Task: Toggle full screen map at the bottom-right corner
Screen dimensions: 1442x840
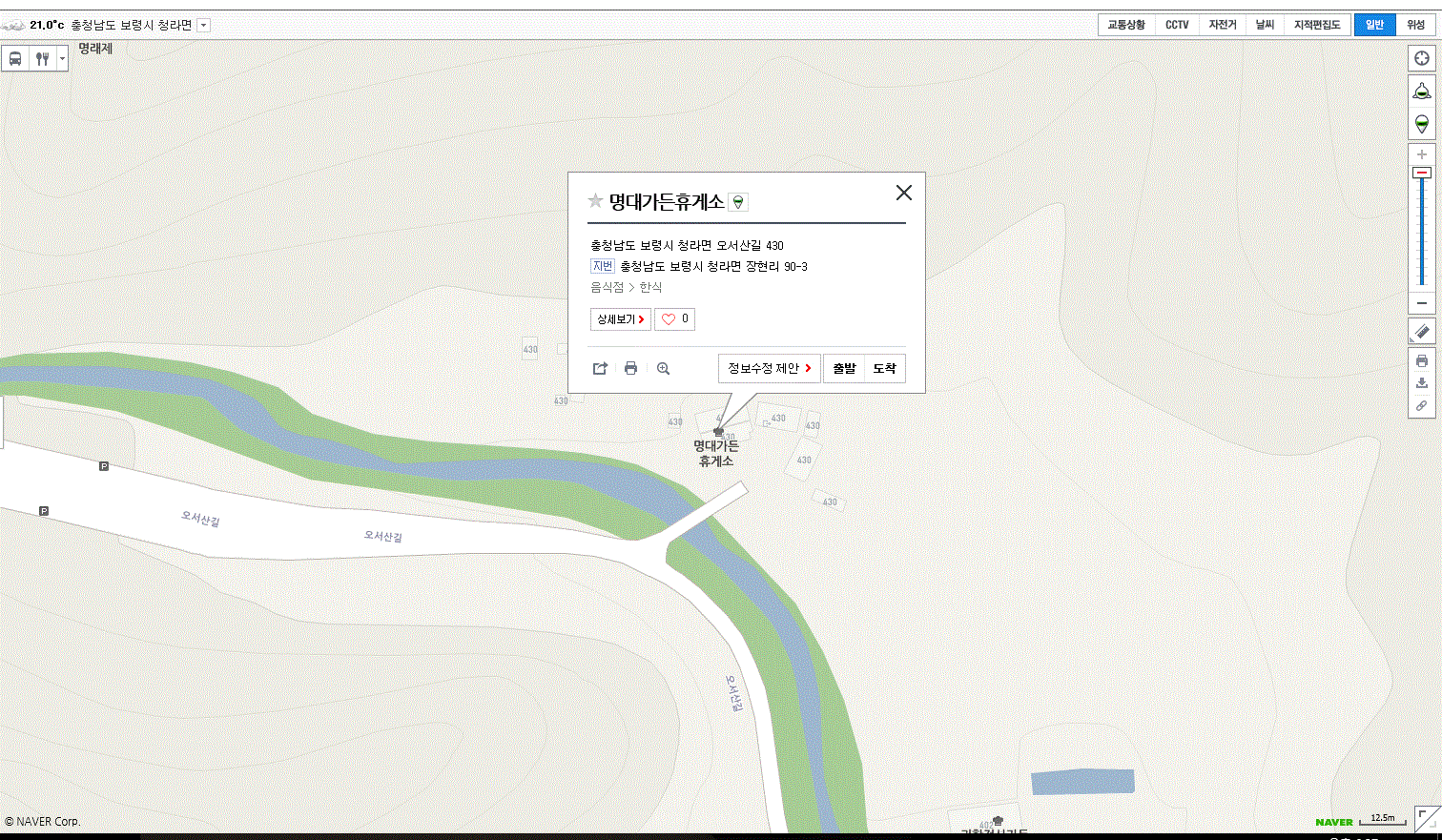Action: [1428, 819]
